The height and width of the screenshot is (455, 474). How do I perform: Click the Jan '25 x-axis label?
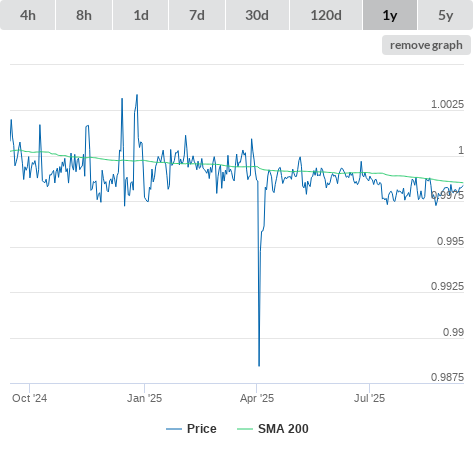click(144, 398)
